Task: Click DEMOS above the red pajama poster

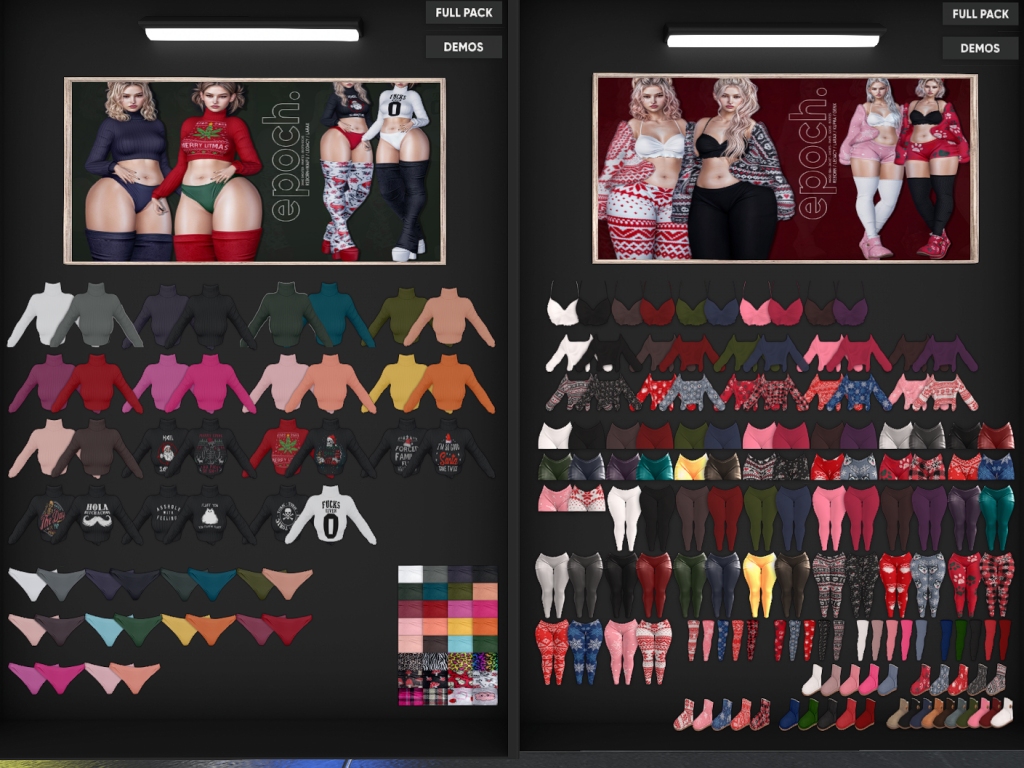Action: click(980, 48)
